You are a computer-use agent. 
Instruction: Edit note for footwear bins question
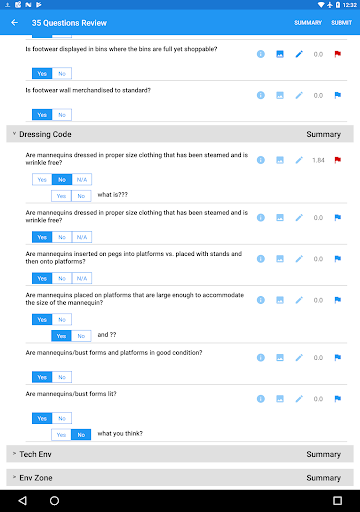[299, 54]
